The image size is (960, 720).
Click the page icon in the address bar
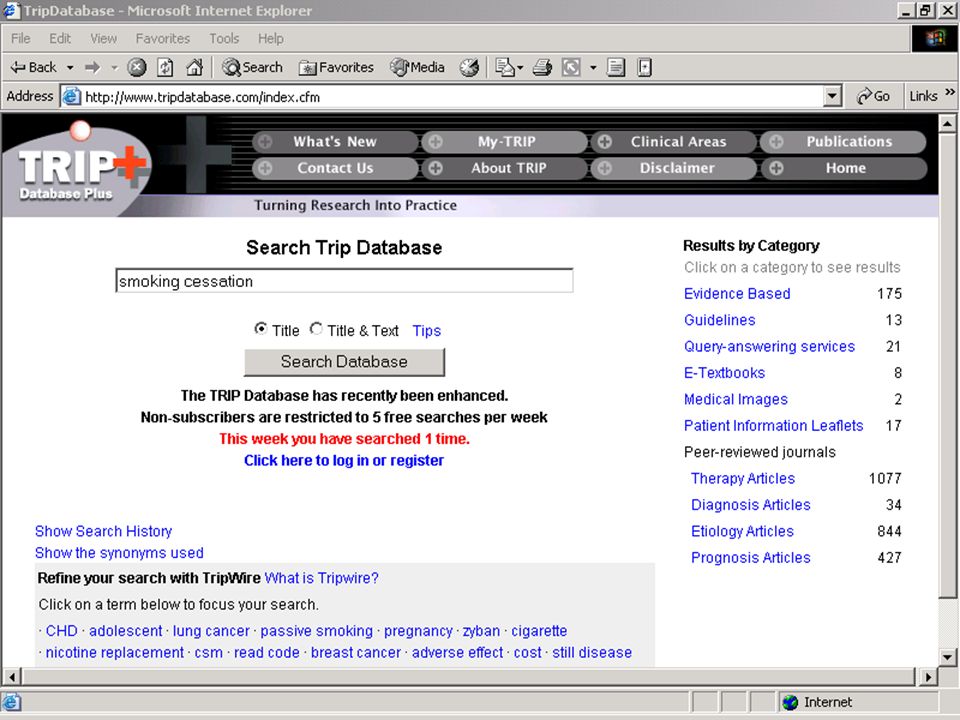tap(72, 97)
